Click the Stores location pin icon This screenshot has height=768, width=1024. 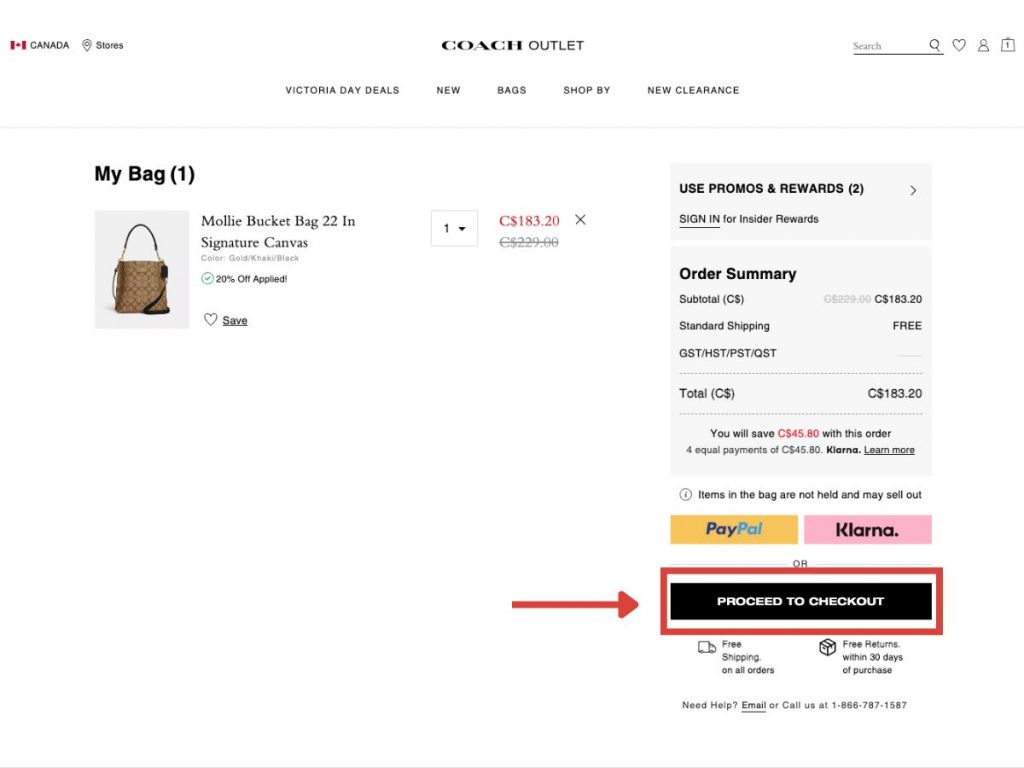pos(87,45)
